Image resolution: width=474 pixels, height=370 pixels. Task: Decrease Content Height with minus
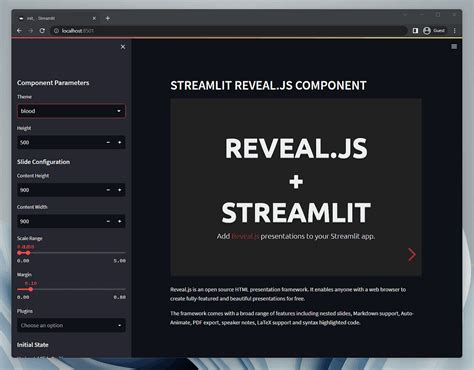point(108,190)
